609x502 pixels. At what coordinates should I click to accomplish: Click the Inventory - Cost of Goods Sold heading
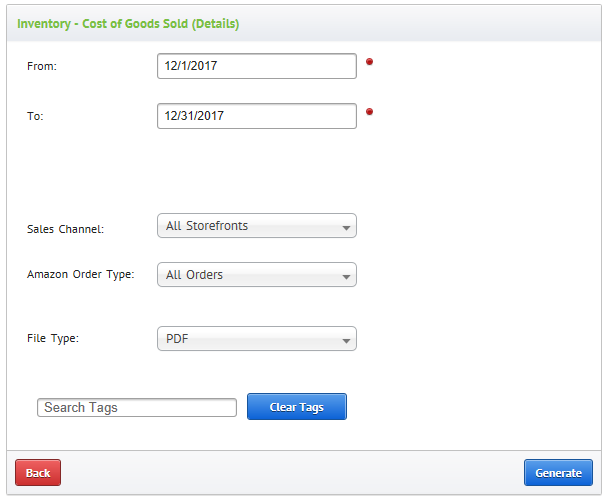coord(128,24)
